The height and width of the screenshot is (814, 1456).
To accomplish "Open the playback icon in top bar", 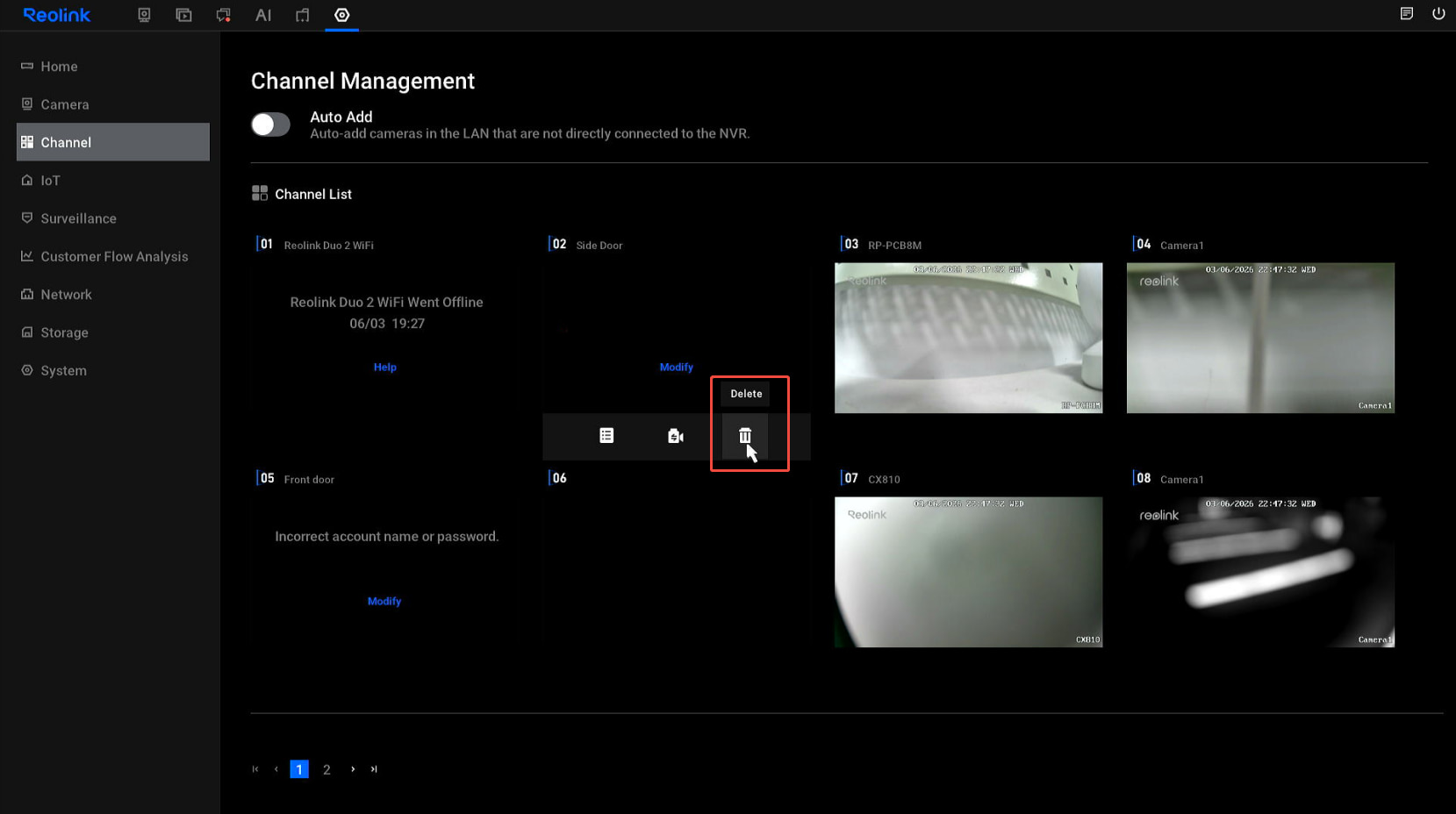I will coord(183,15).
